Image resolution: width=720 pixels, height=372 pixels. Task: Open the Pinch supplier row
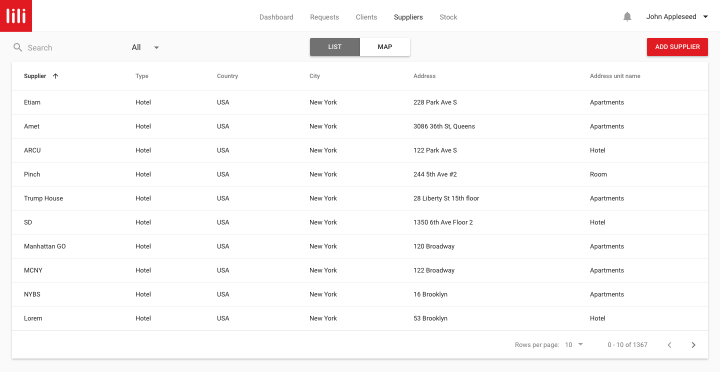(360, 175)
